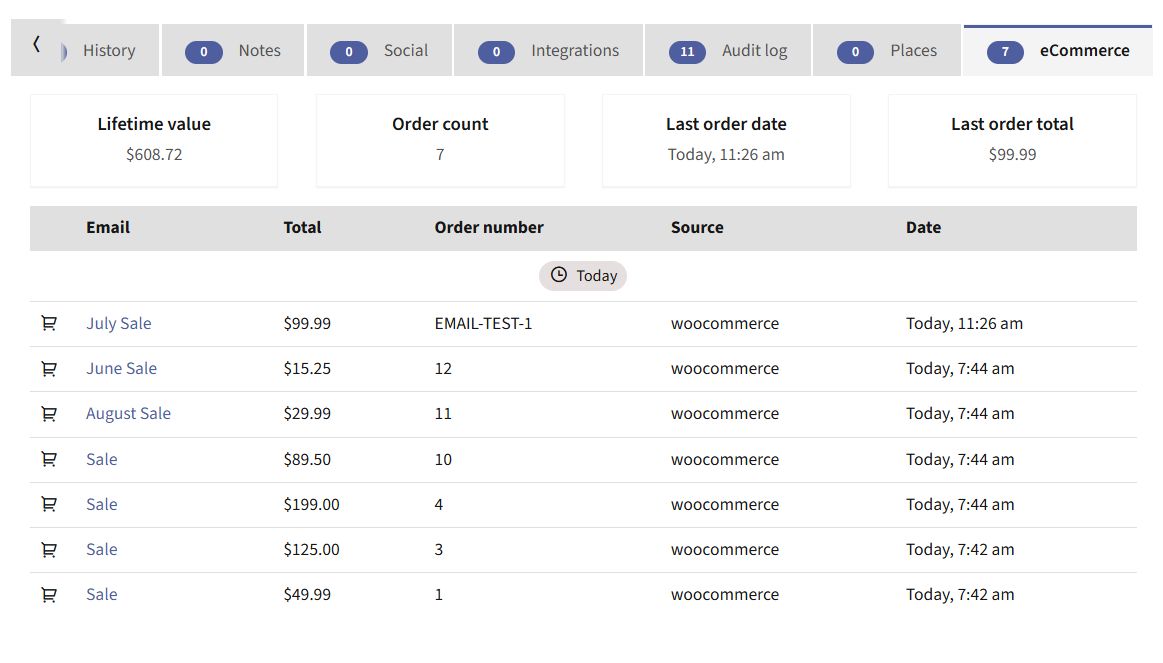Open the July Sale email link
This screenshot has height=663, width=1163.
[x=119, y=323]
